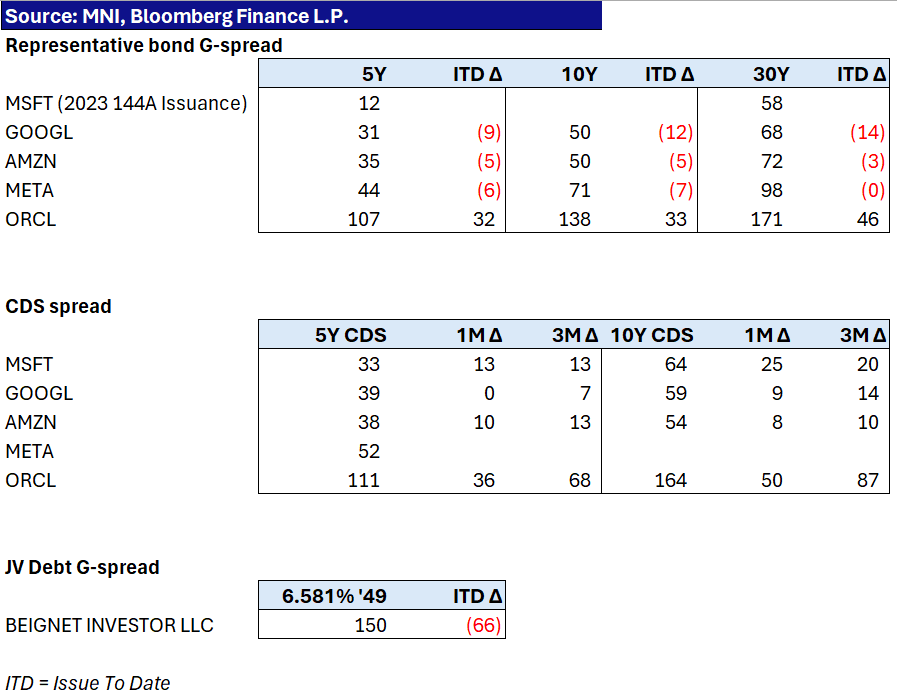Select the 'Representative bond G-spread' title

144,45
